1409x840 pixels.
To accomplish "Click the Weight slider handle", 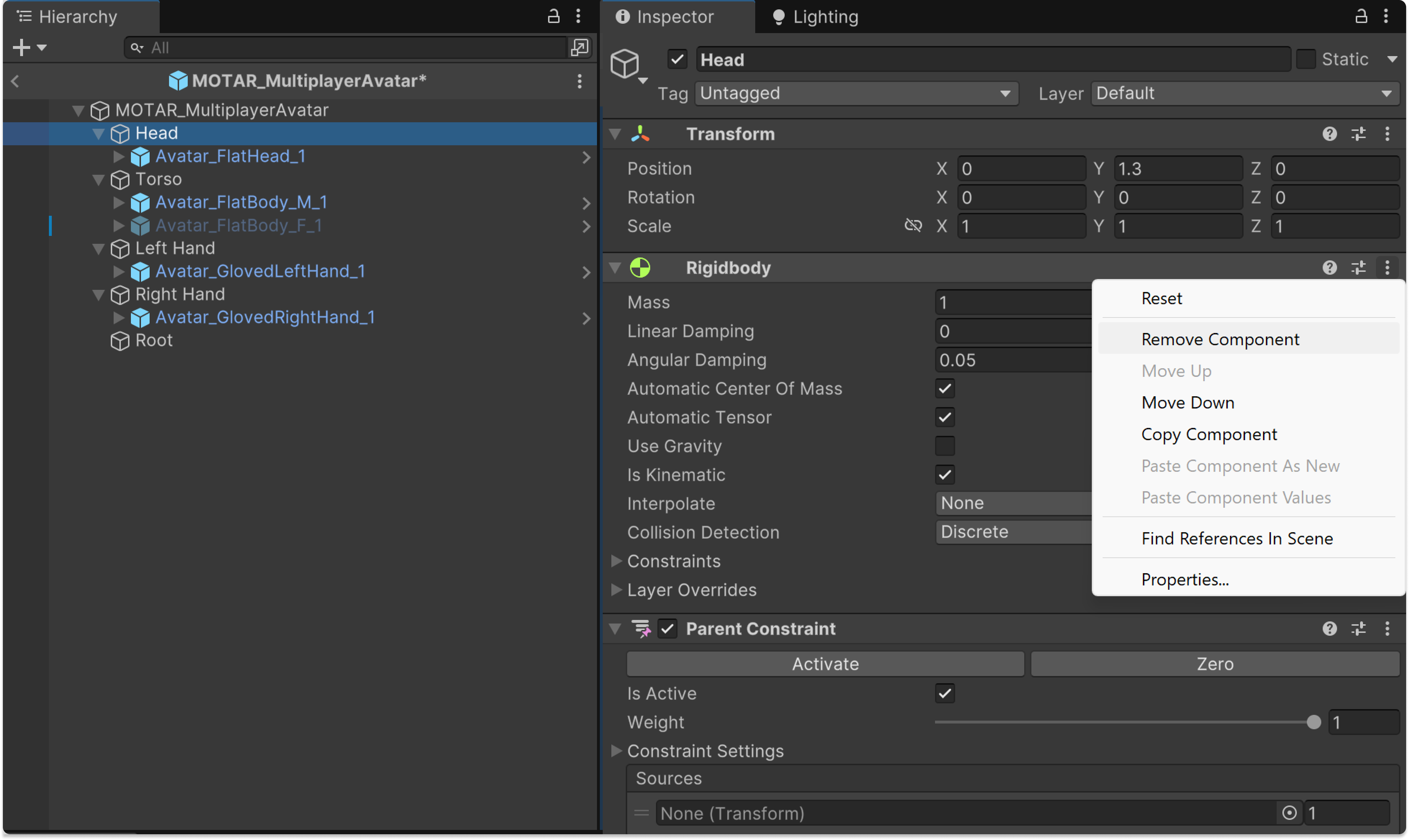I will coord(1313,722).
